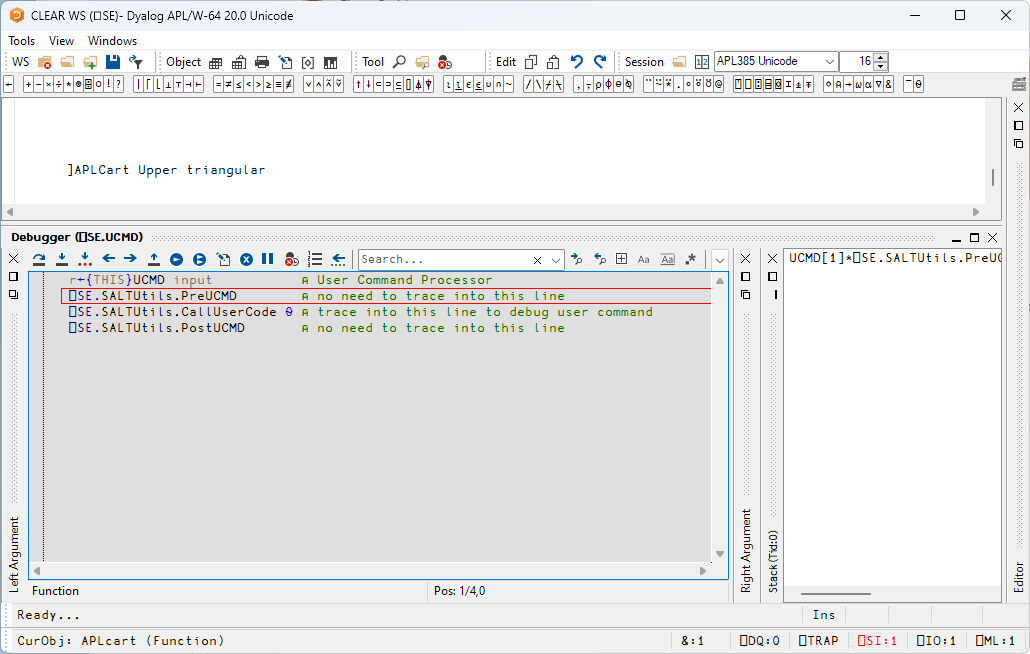The width and height of the screenshot is (1030, 654).
Task: Toggle match case (Aa) in debugger search
Action: (644, 259)
